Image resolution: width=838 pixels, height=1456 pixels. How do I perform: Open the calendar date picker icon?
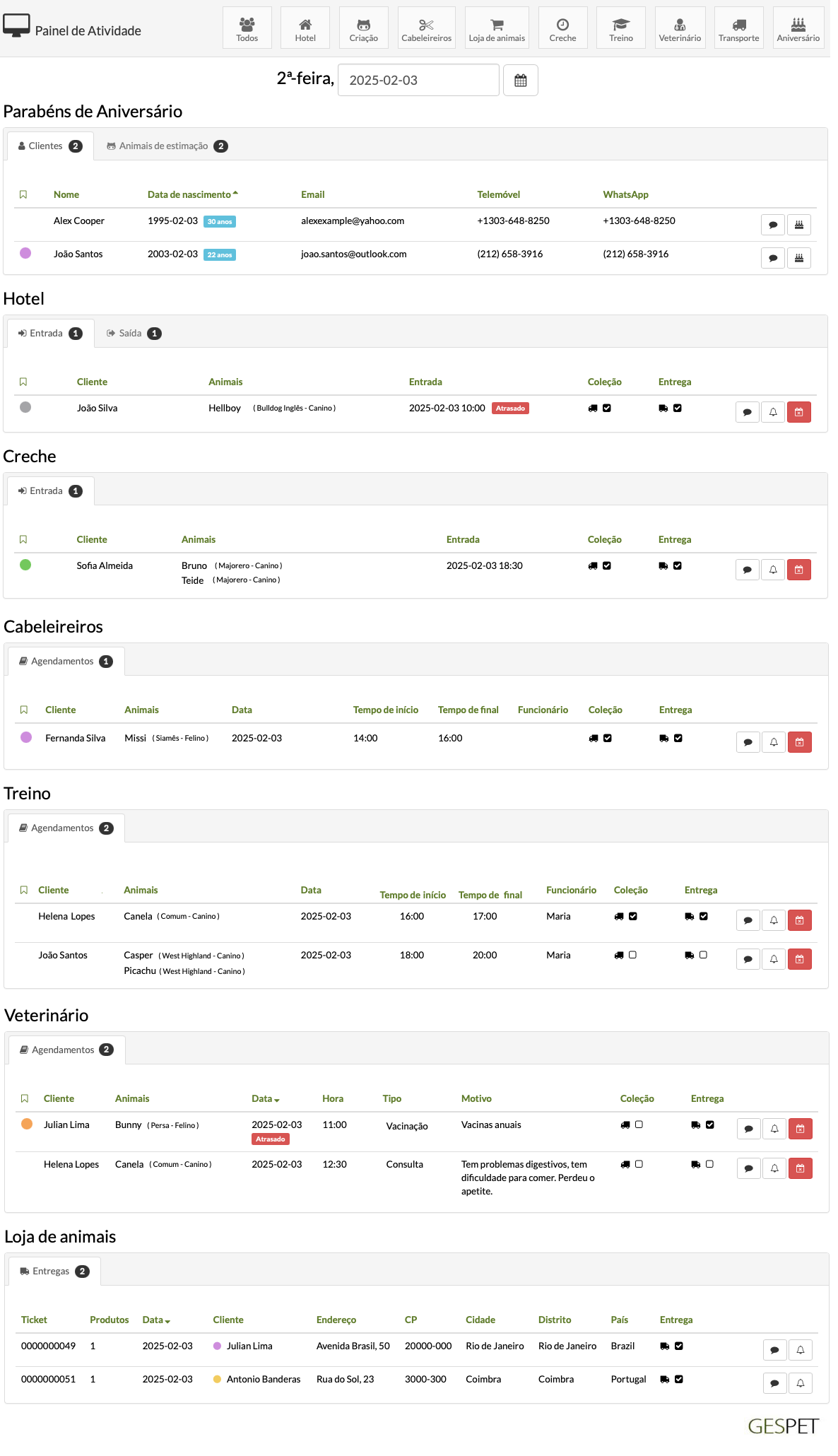pyautogui.click(x=520, y=81)
